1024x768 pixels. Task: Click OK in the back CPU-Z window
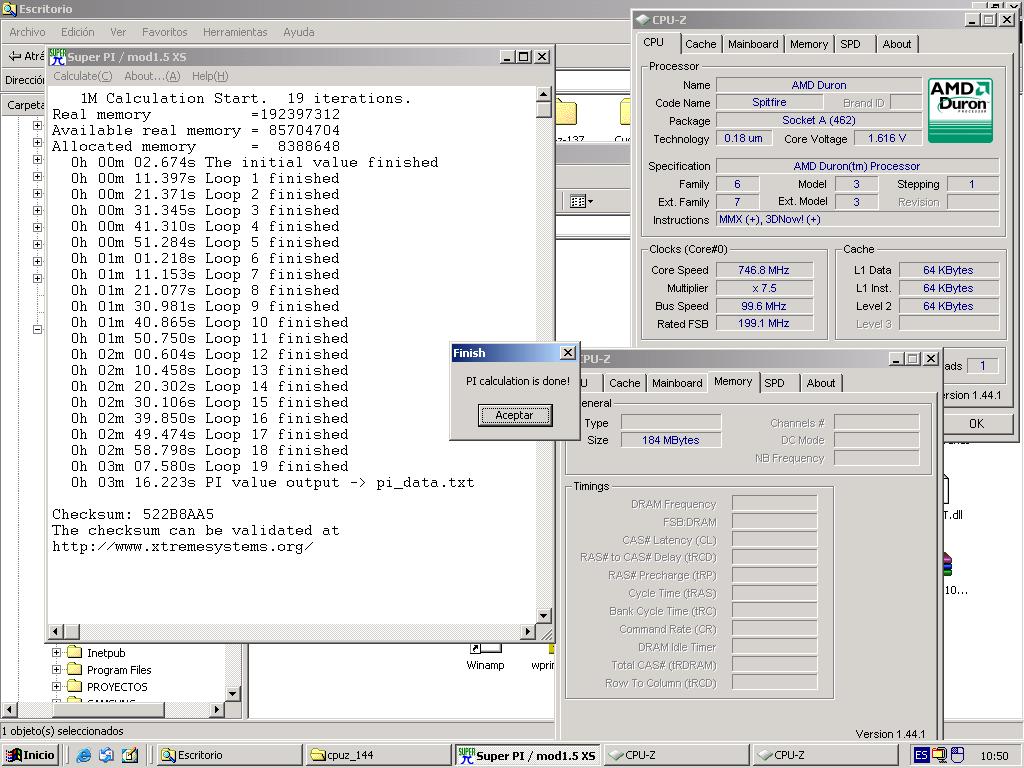(x=976, y=424)
